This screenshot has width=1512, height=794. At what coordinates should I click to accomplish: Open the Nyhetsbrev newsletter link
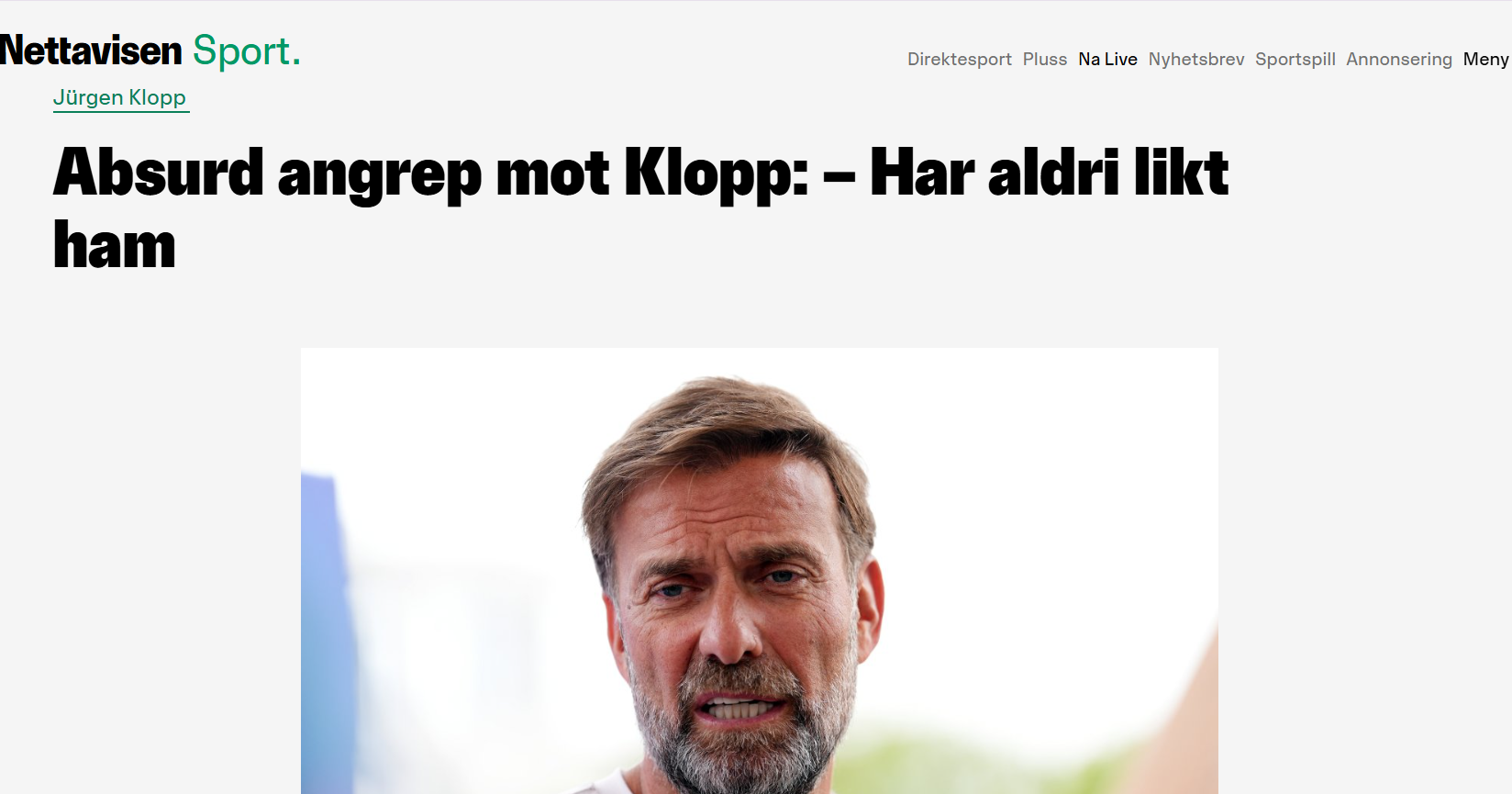[x=1196, y=59]
